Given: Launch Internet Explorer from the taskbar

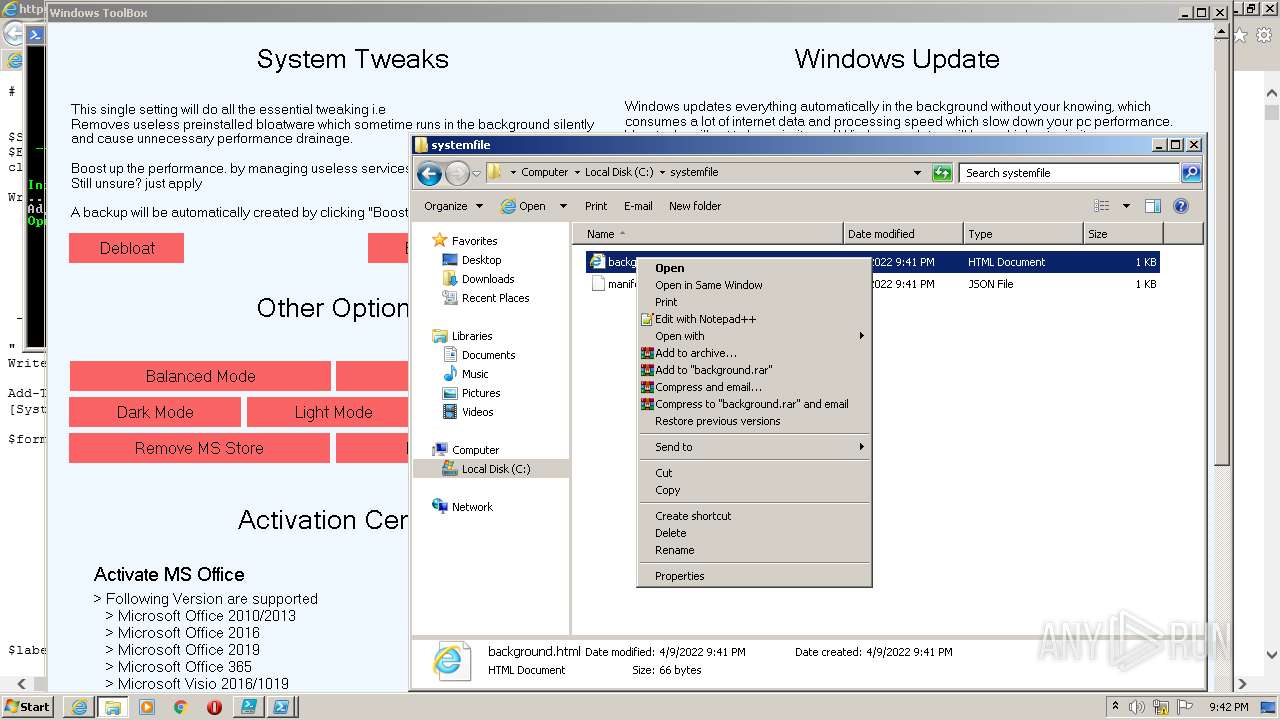Looking at the screenshot, I should coord(79,707).
